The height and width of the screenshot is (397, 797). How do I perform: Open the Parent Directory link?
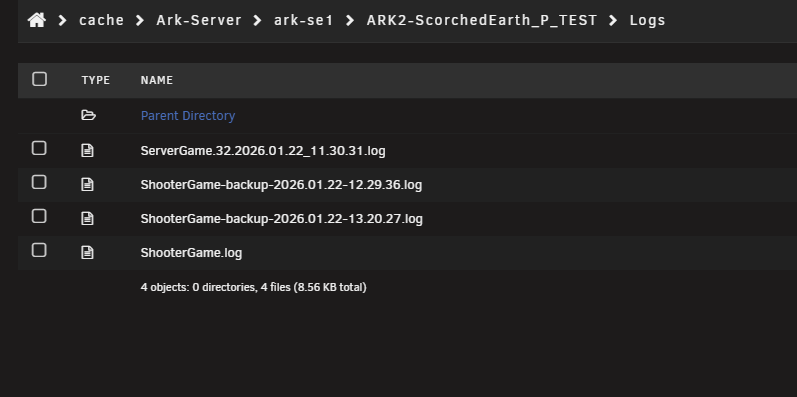coord(188,116)
